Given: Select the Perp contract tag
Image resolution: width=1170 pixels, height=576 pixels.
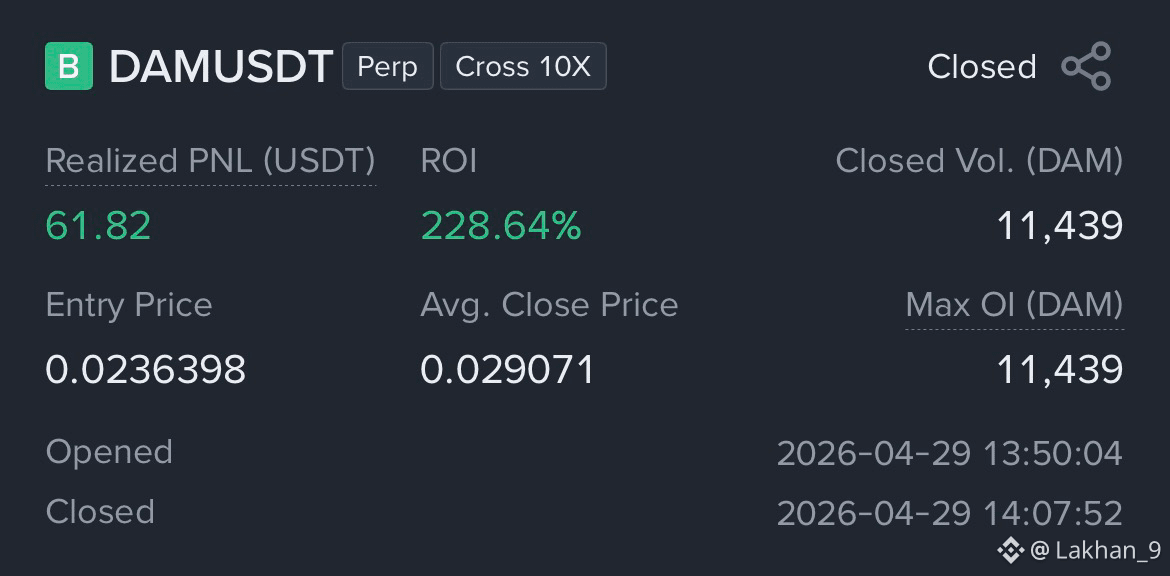Looking at the screenshot, I should (387, 66).
